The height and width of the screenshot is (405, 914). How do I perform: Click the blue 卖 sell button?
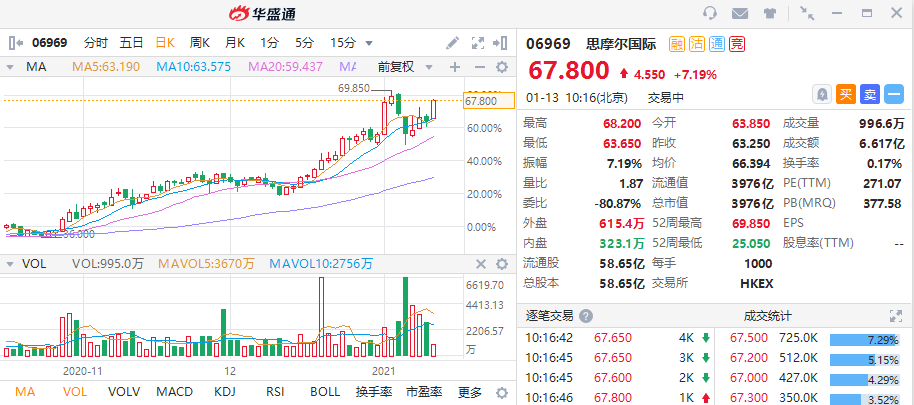(x=870, y=94)
